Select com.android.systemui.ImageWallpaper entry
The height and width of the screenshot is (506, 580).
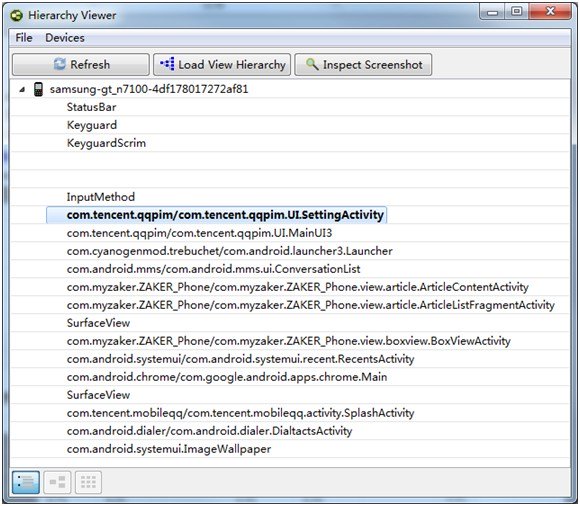[169, 449]
